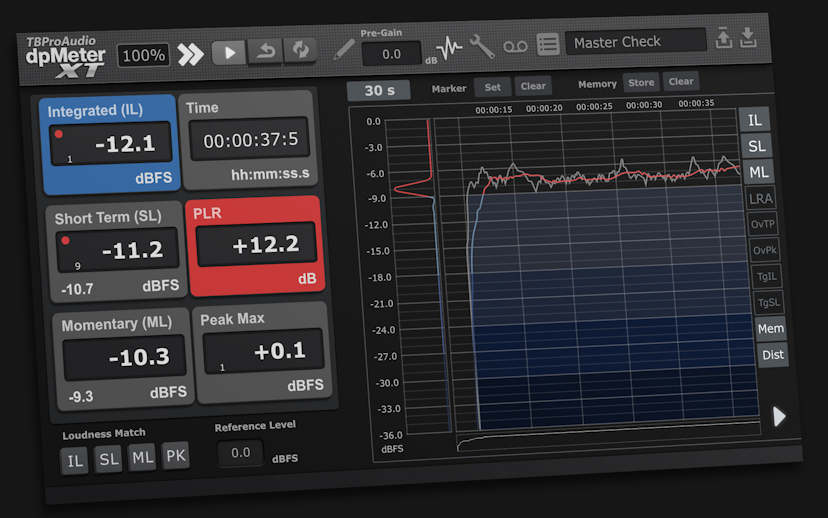Click the sync refresh arrows button
Screen dimensions: 828x518
pos(300,50)
